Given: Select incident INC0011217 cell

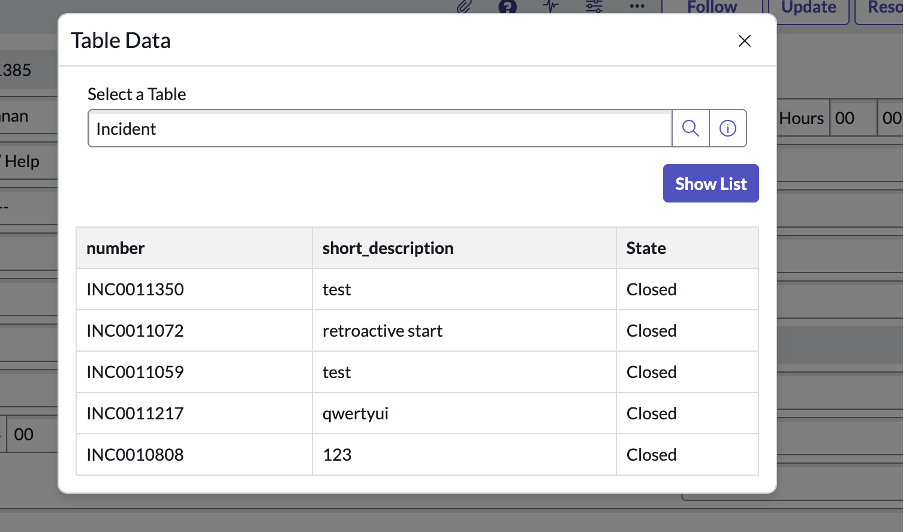Looking at the screenshot, I should click(194, 413).
